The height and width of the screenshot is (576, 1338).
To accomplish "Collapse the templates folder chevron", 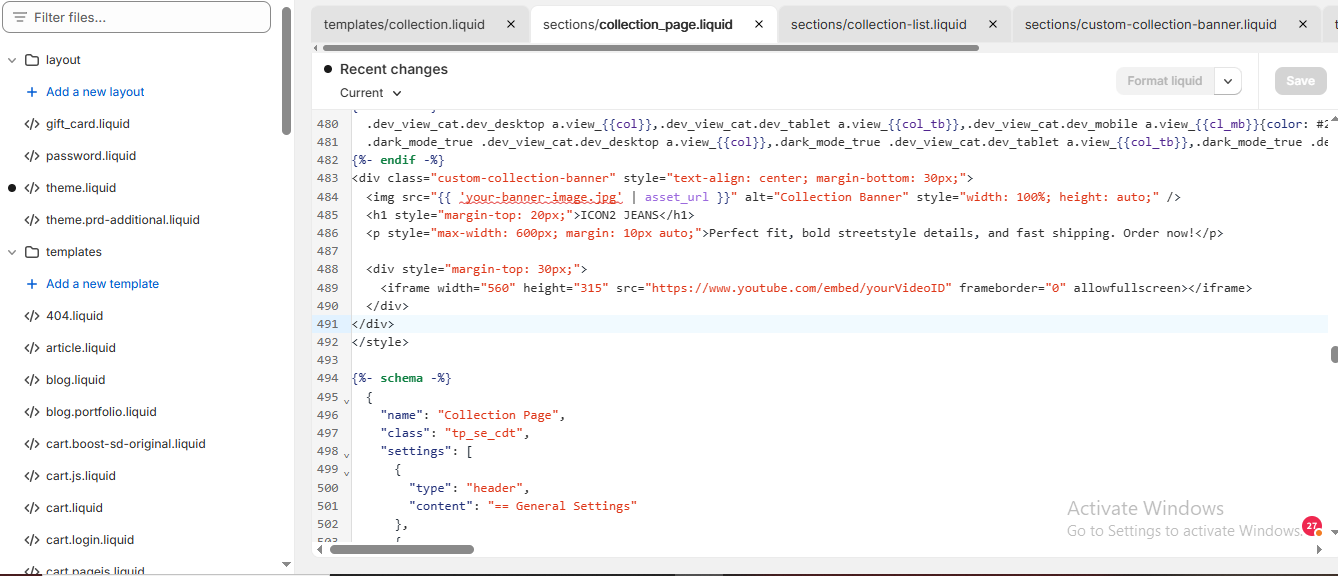I will click(12, 252).
